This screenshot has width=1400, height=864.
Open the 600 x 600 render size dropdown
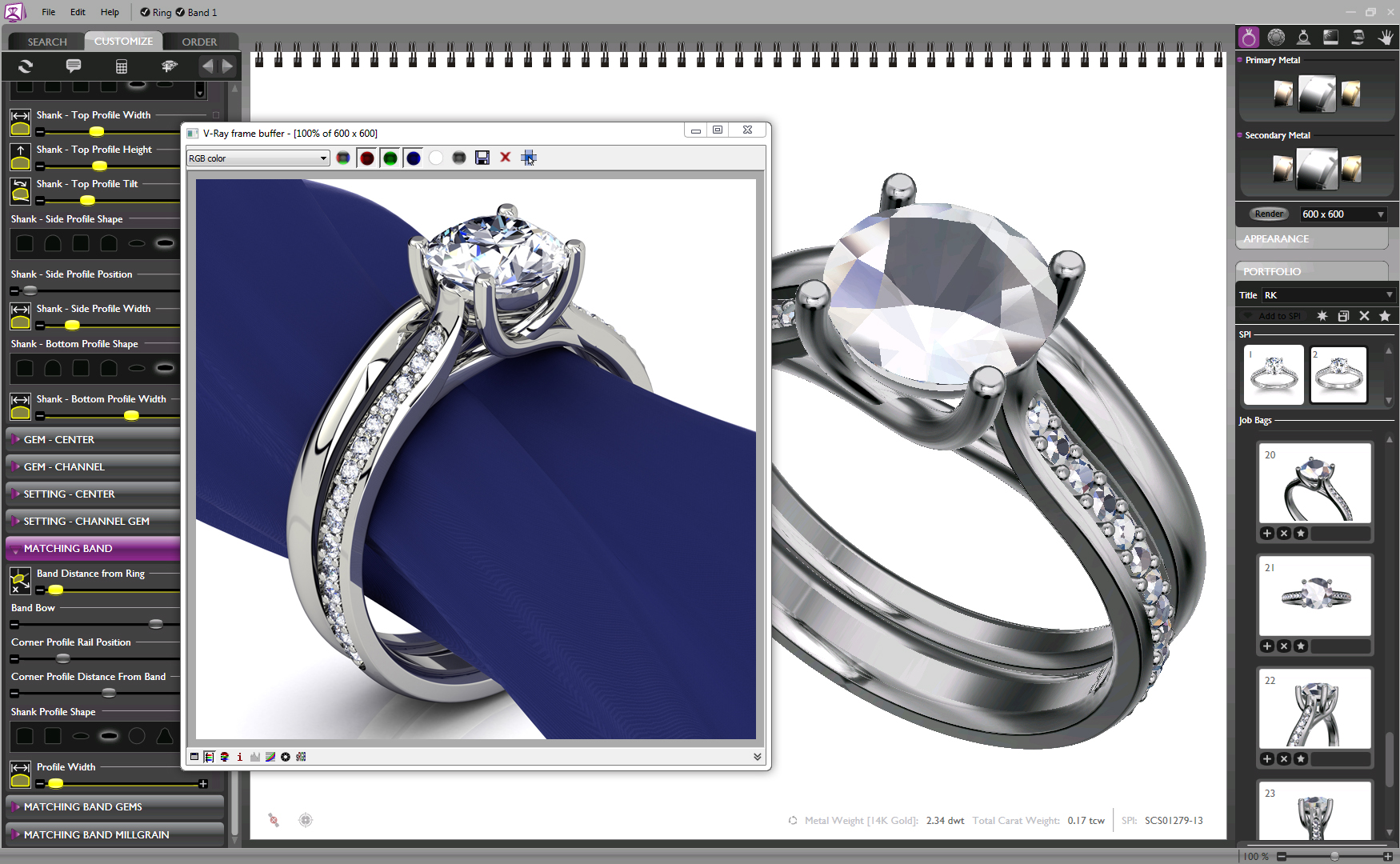(1342, 214)
